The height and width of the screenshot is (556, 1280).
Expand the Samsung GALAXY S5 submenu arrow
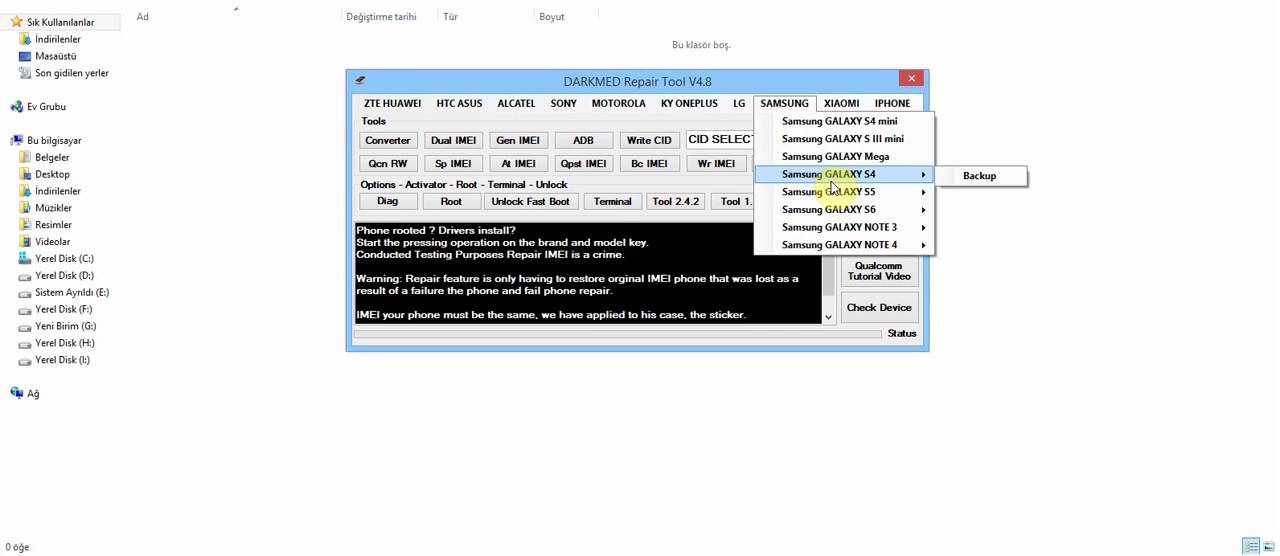point(923,192)
